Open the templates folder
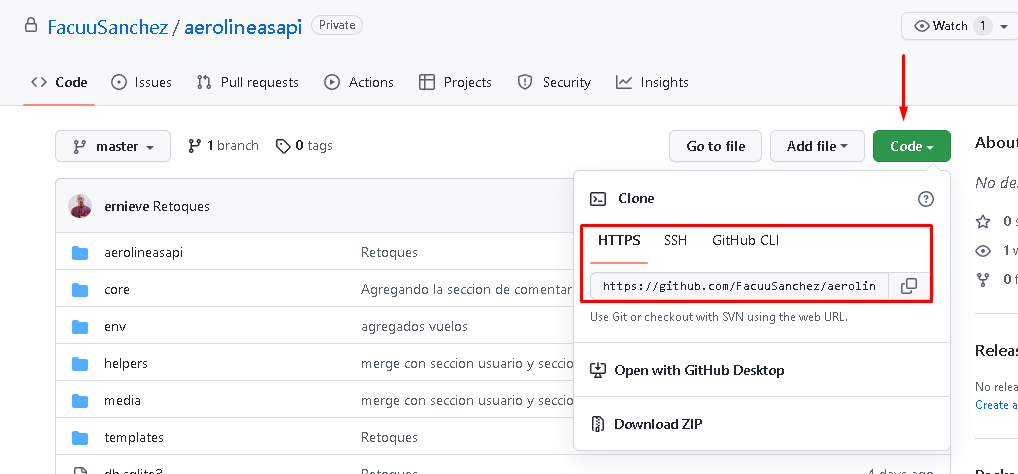 134,438
